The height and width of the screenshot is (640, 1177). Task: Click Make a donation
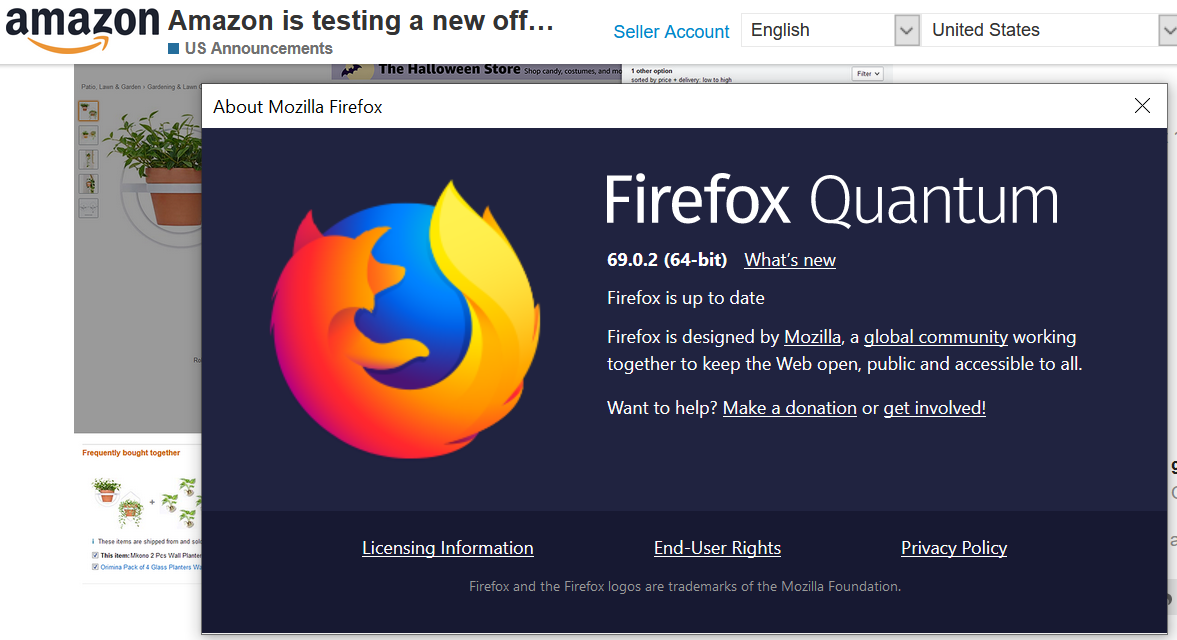tap(789, 407)
